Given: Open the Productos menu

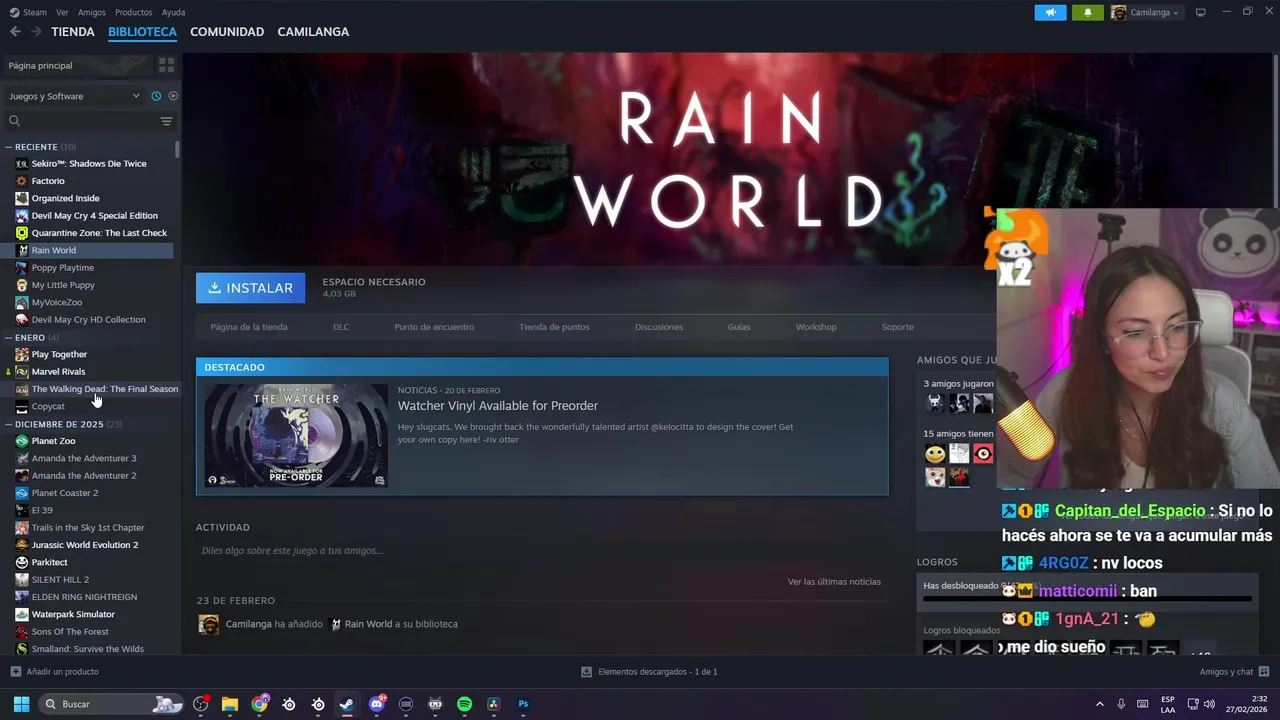Looking at the screenshot, I should coord(133,12).
